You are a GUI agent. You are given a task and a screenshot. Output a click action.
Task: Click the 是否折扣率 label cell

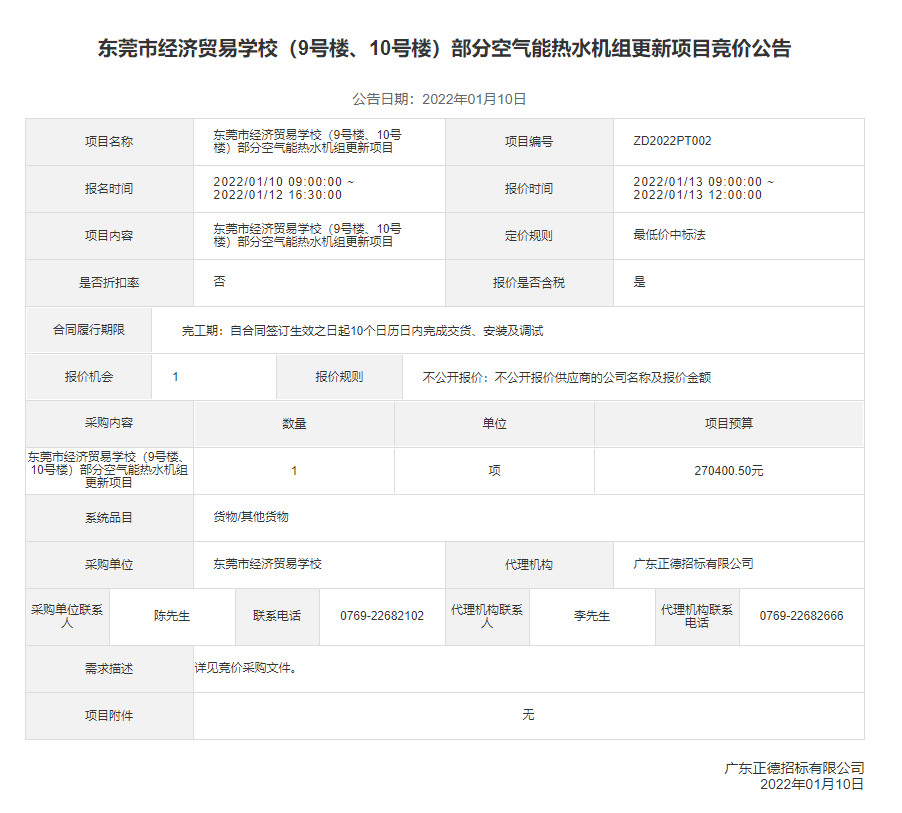(109, 283)
